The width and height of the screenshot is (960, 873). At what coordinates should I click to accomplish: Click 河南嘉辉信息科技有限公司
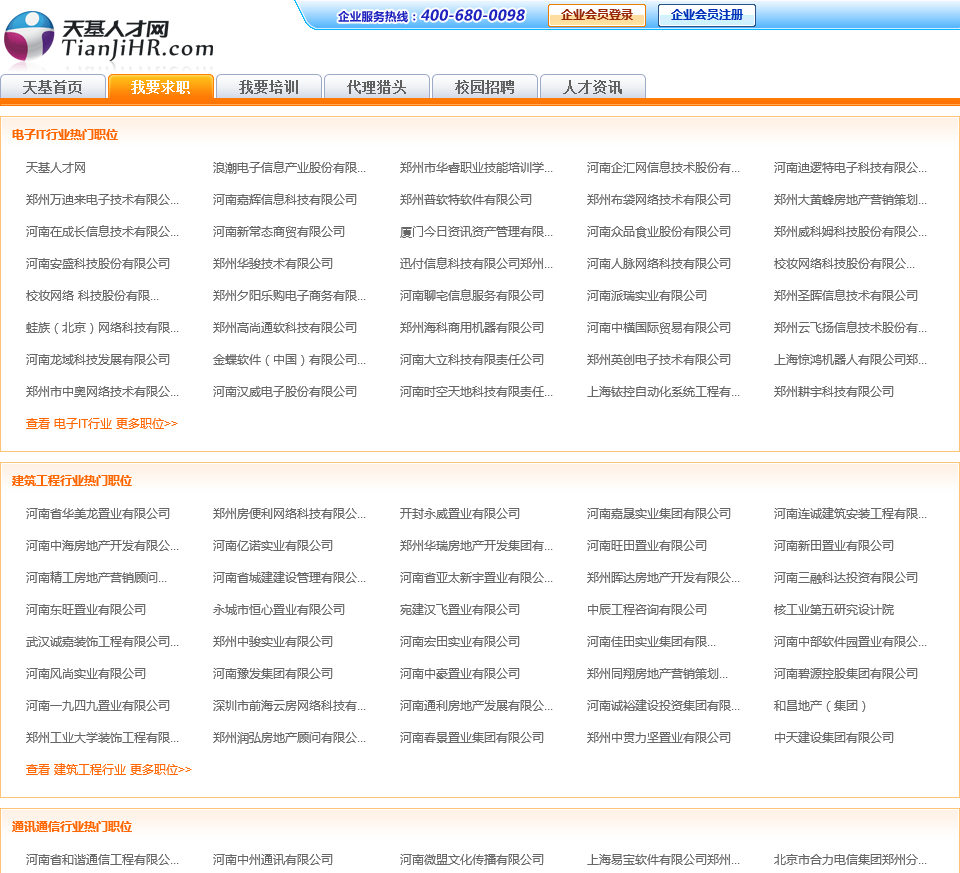tap(285, 200)
